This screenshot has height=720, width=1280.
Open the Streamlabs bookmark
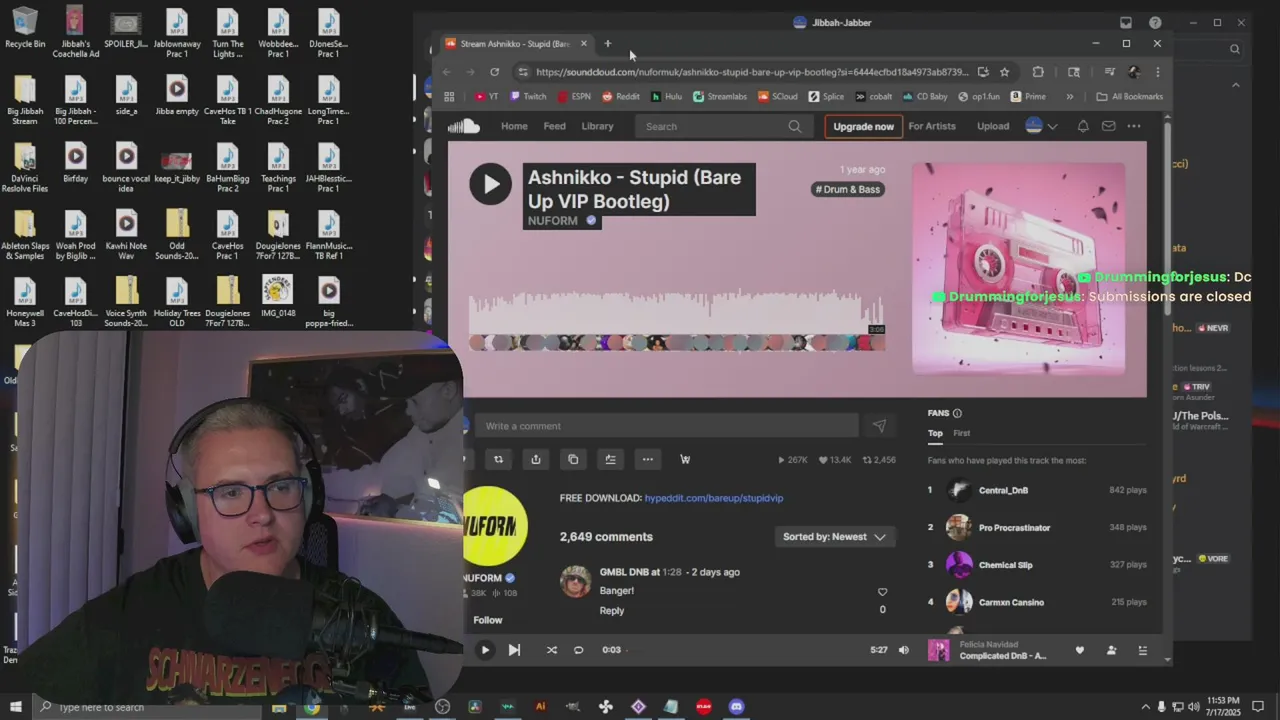pos(720,97)
